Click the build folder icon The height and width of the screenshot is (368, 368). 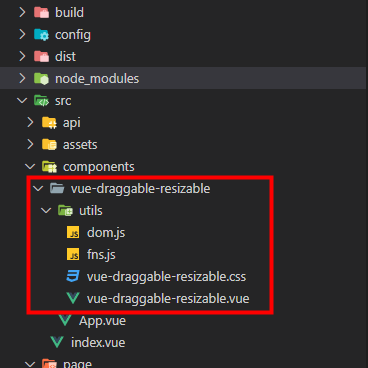pos(42,13)
